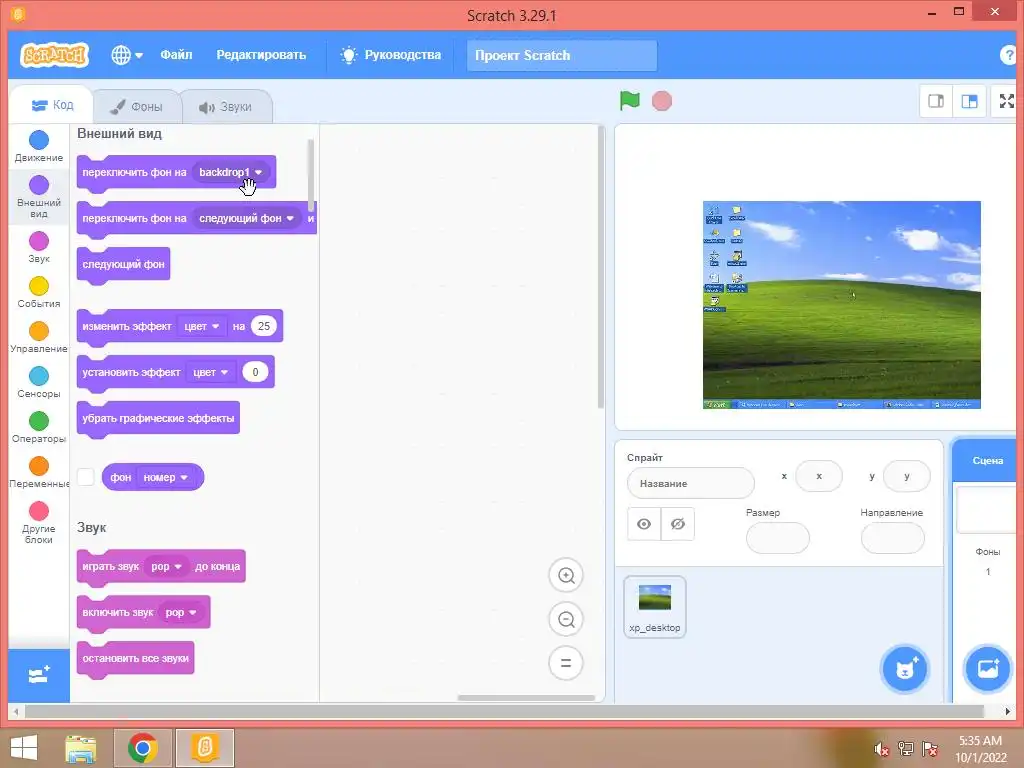
Task: Click the следующий фон block
Action: 123,264
